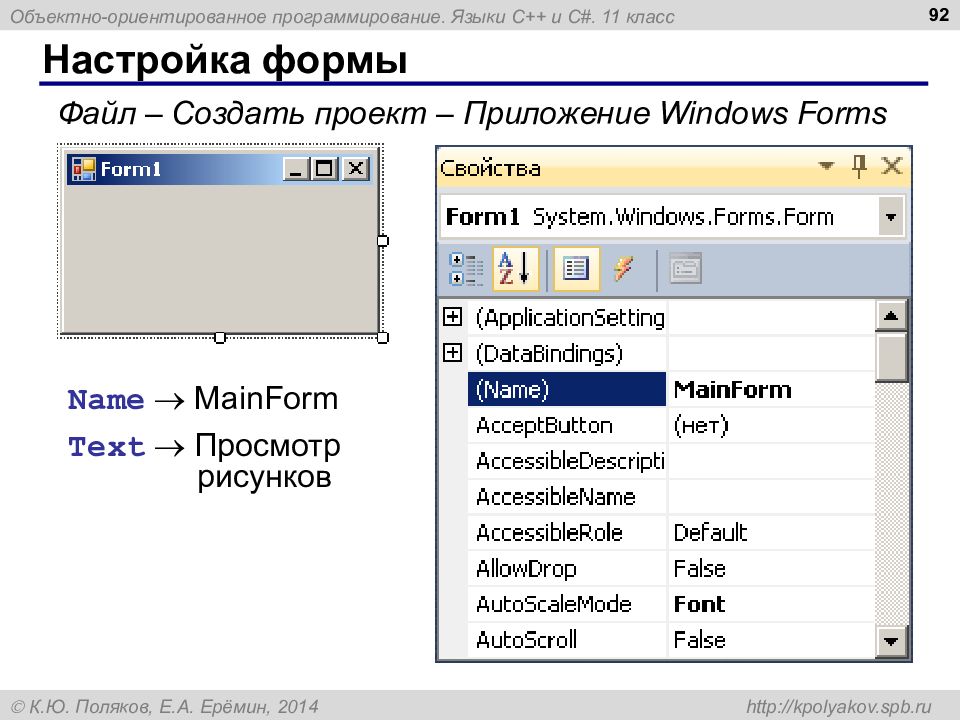Close the Form1 designer window
Viewport: 960px width, 720px height.
click(355, 168)
